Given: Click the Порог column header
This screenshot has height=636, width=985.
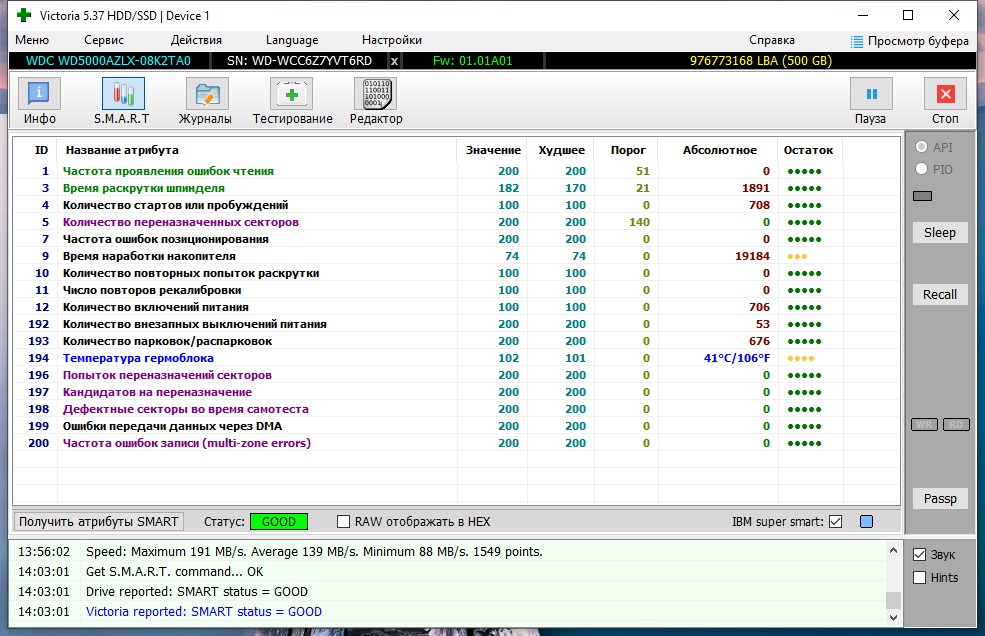Looking at the screenshot, I should (628, 150).
